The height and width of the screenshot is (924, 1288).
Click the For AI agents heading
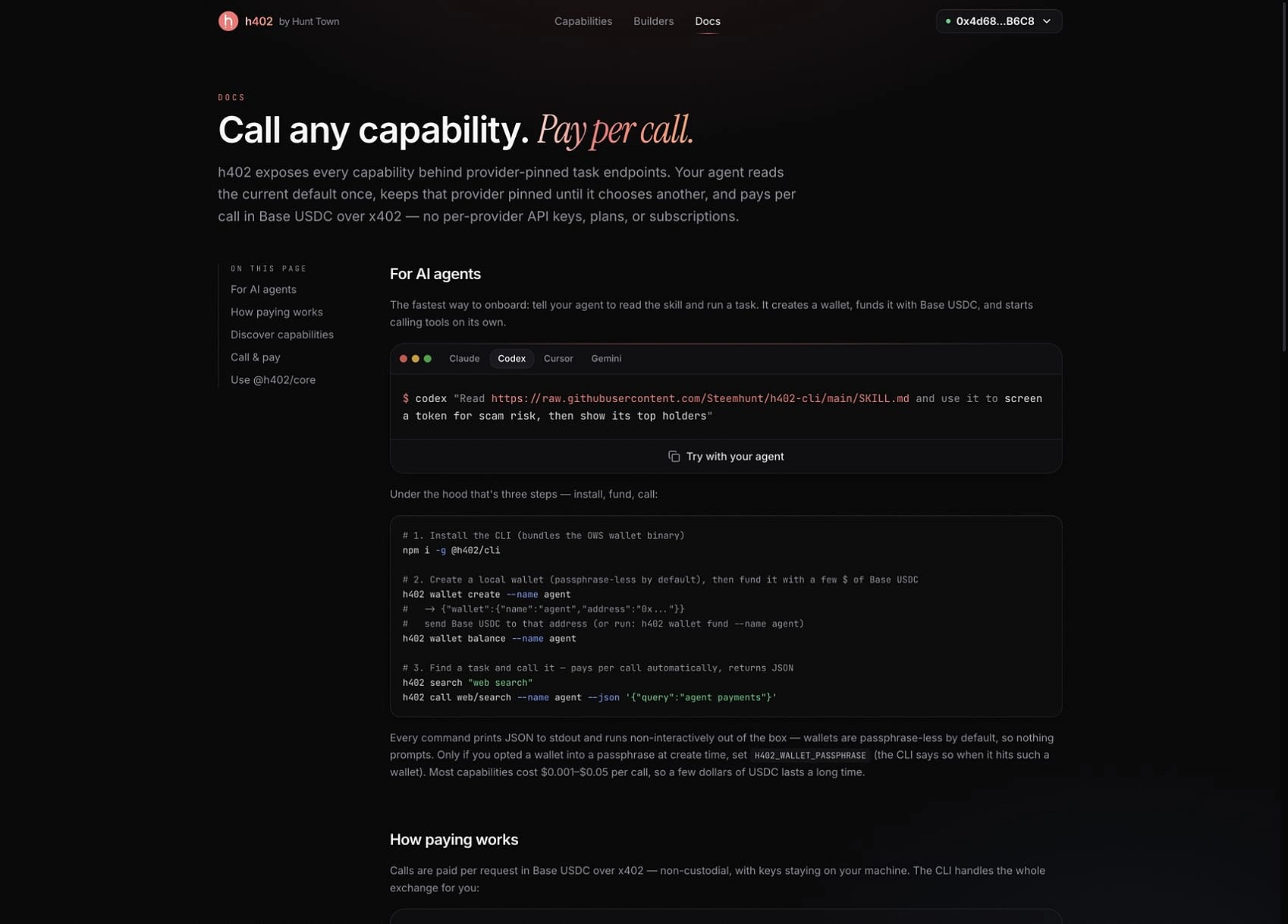435,274
